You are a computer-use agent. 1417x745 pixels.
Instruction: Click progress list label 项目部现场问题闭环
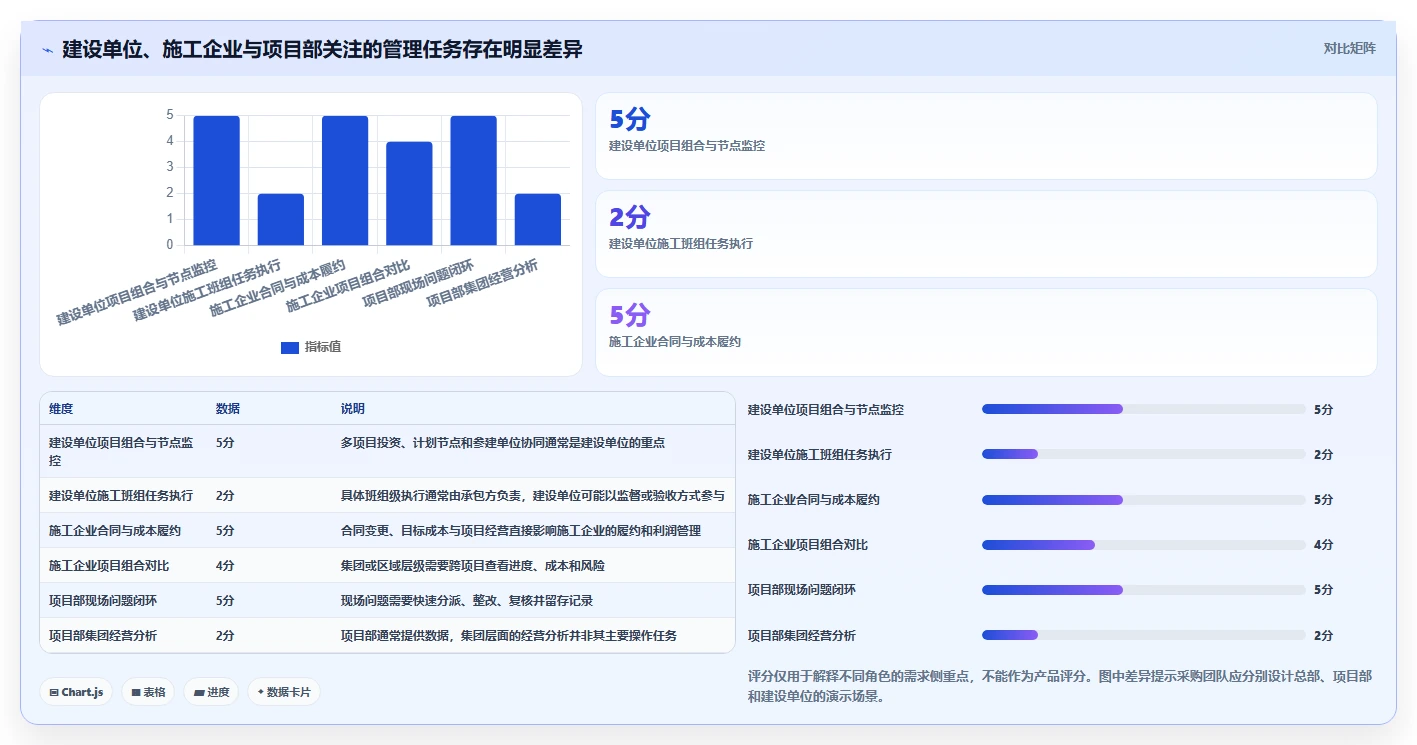(802, 590)
